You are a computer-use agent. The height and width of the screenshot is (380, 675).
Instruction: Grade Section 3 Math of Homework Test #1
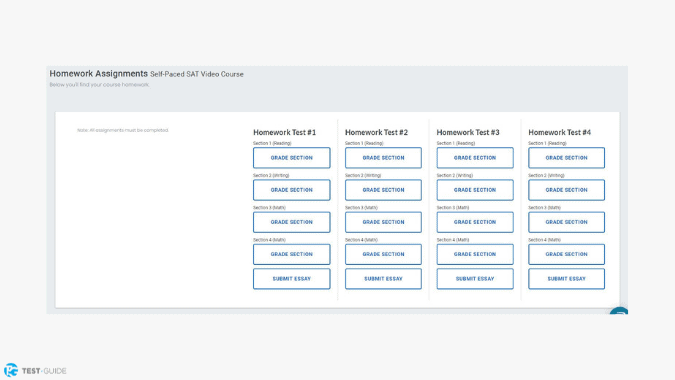pos(291,222)
